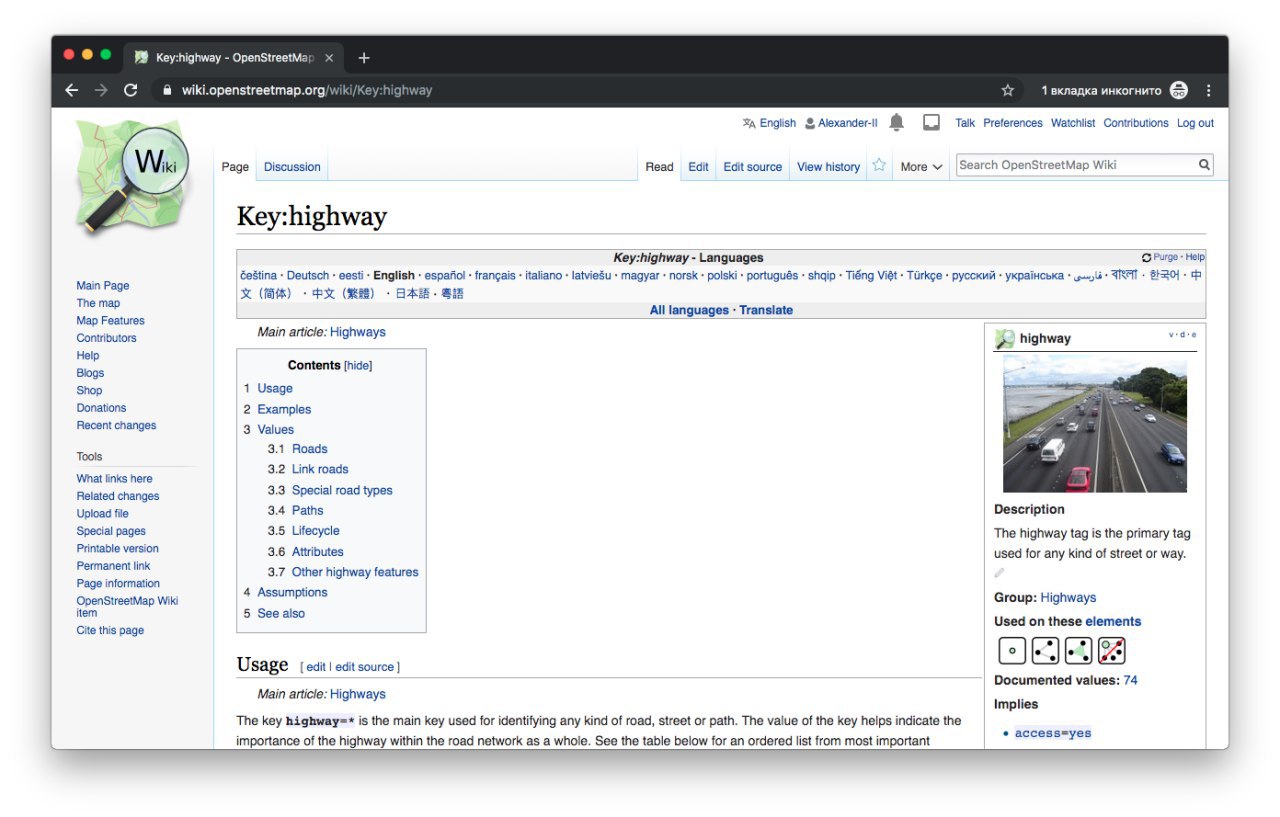This screenshot has height=817, width=1280.
Task: Click the OpenStreetMap Wiki logo
Action: tap(132, 176)
